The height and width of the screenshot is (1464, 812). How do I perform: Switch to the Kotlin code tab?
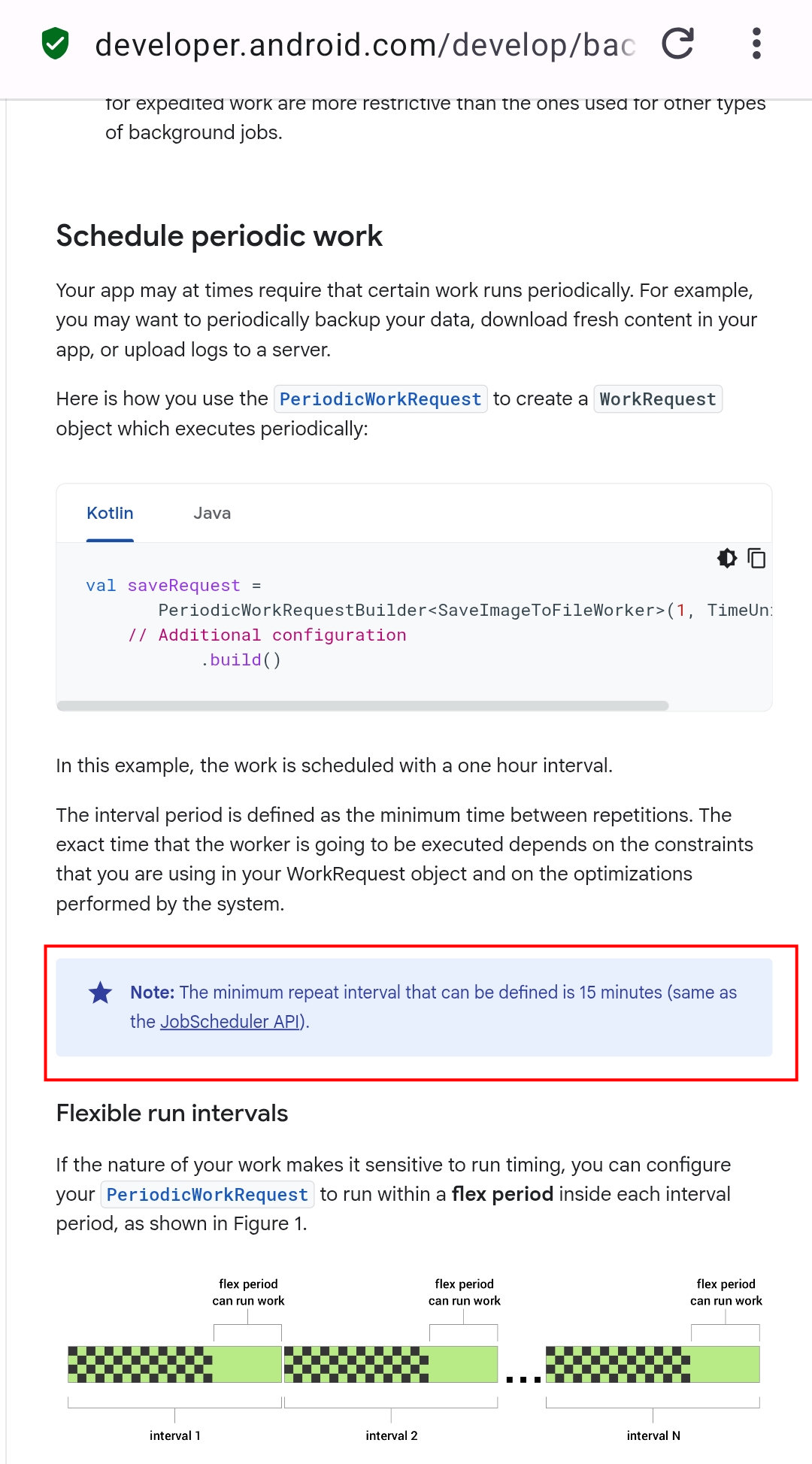(110, 514)
